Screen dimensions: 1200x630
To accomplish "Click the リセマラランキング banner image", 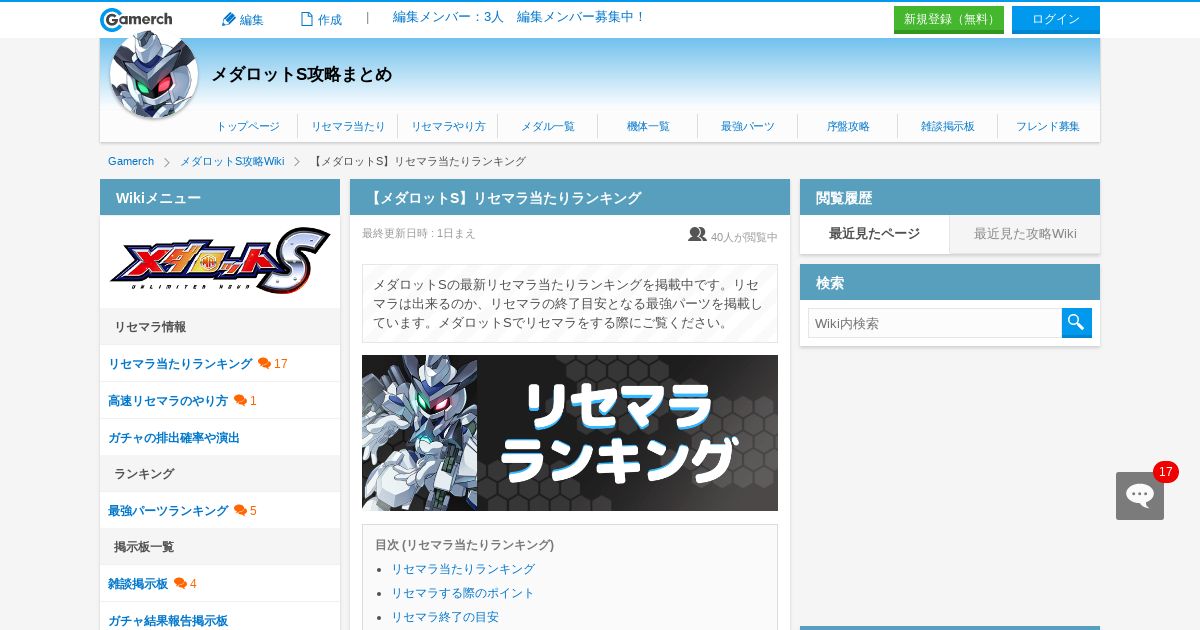I will pyautogui.click(x=570, y=433).
